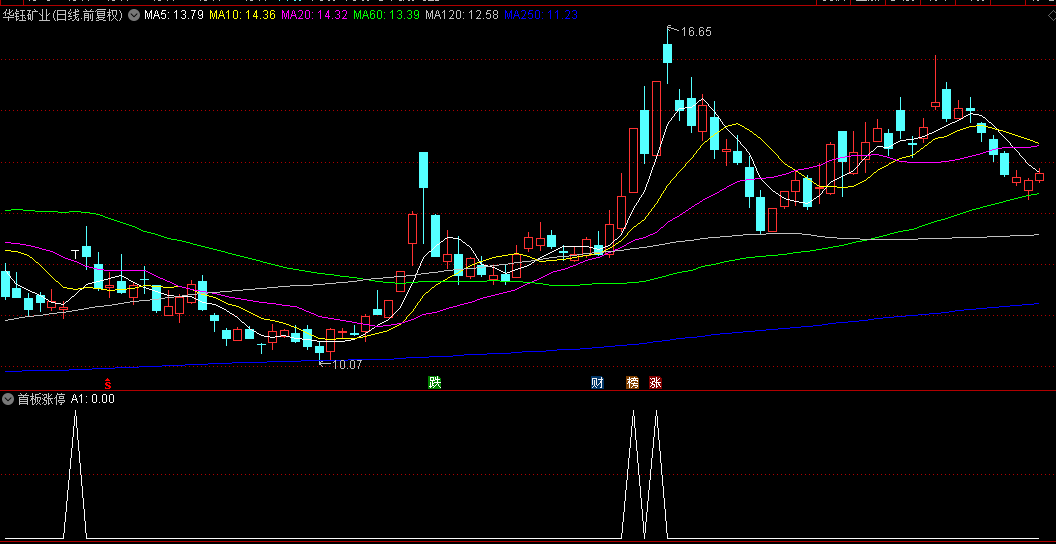Click the orange 榜 ranking marker
The image size is (1056, 544).
point(632,382)
